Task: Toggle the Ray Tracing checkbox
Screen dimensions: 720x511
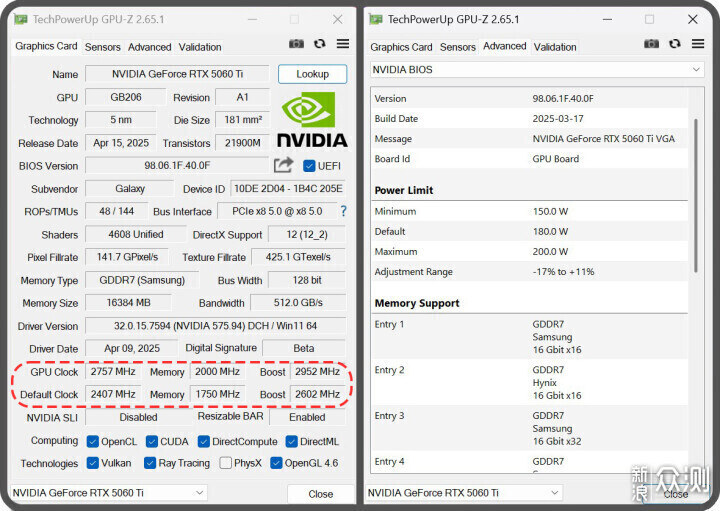Action: 150,463
